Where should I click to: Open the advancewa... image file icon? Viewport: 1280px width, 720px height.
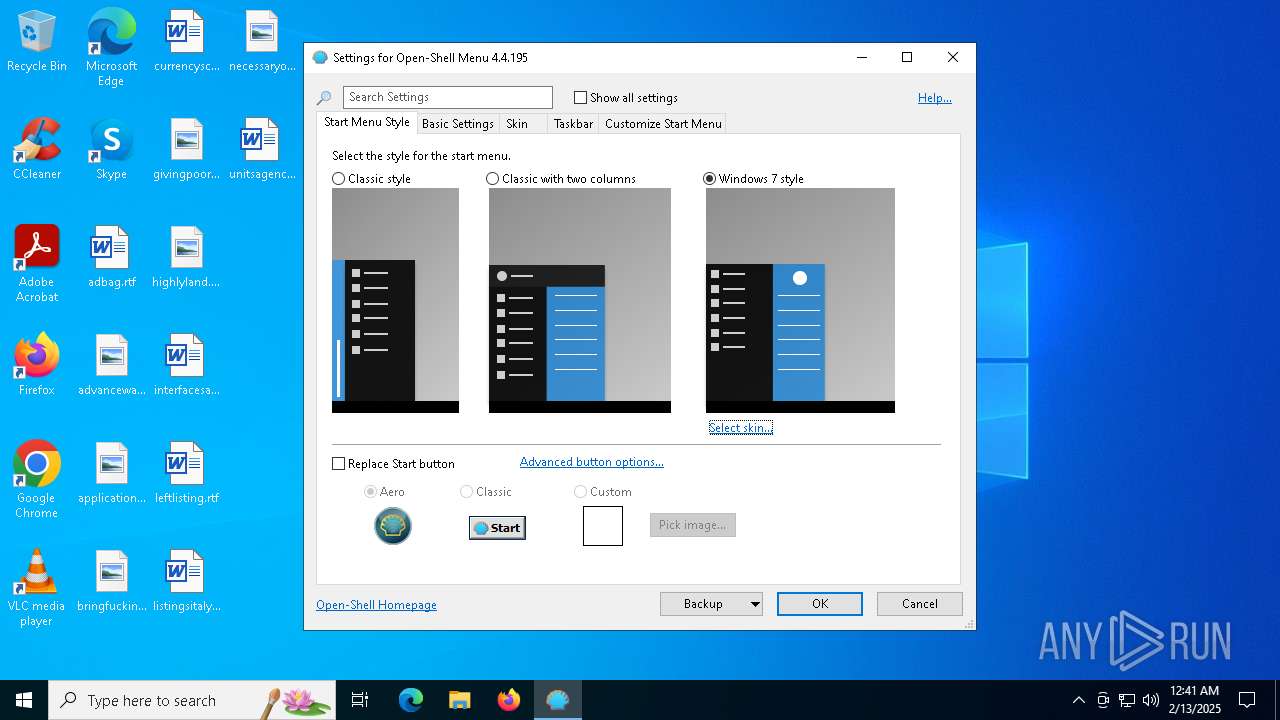(x=111, y=366)
